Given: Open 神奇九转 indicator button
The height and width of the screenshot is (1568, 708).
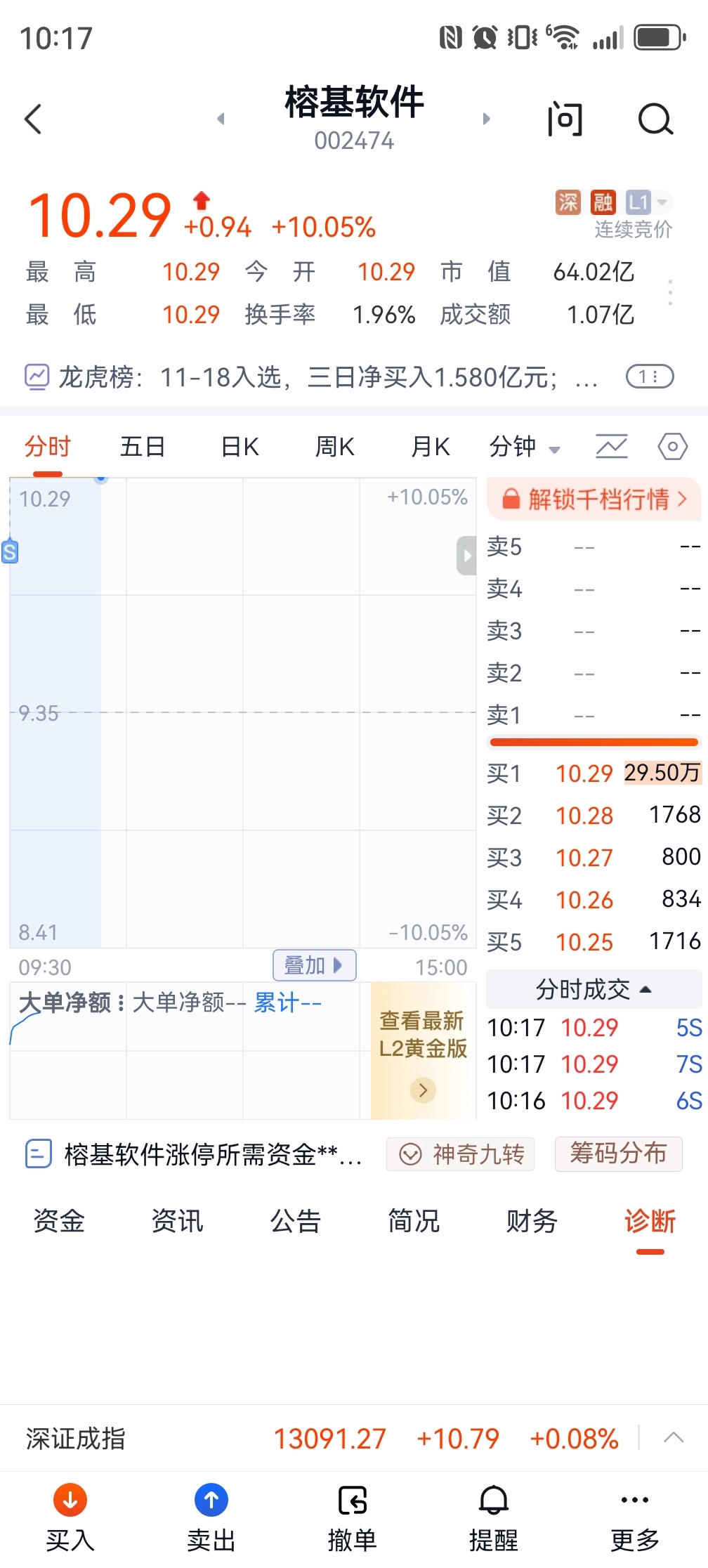Looking at the screenshot, I should [x=461, y=1154].
